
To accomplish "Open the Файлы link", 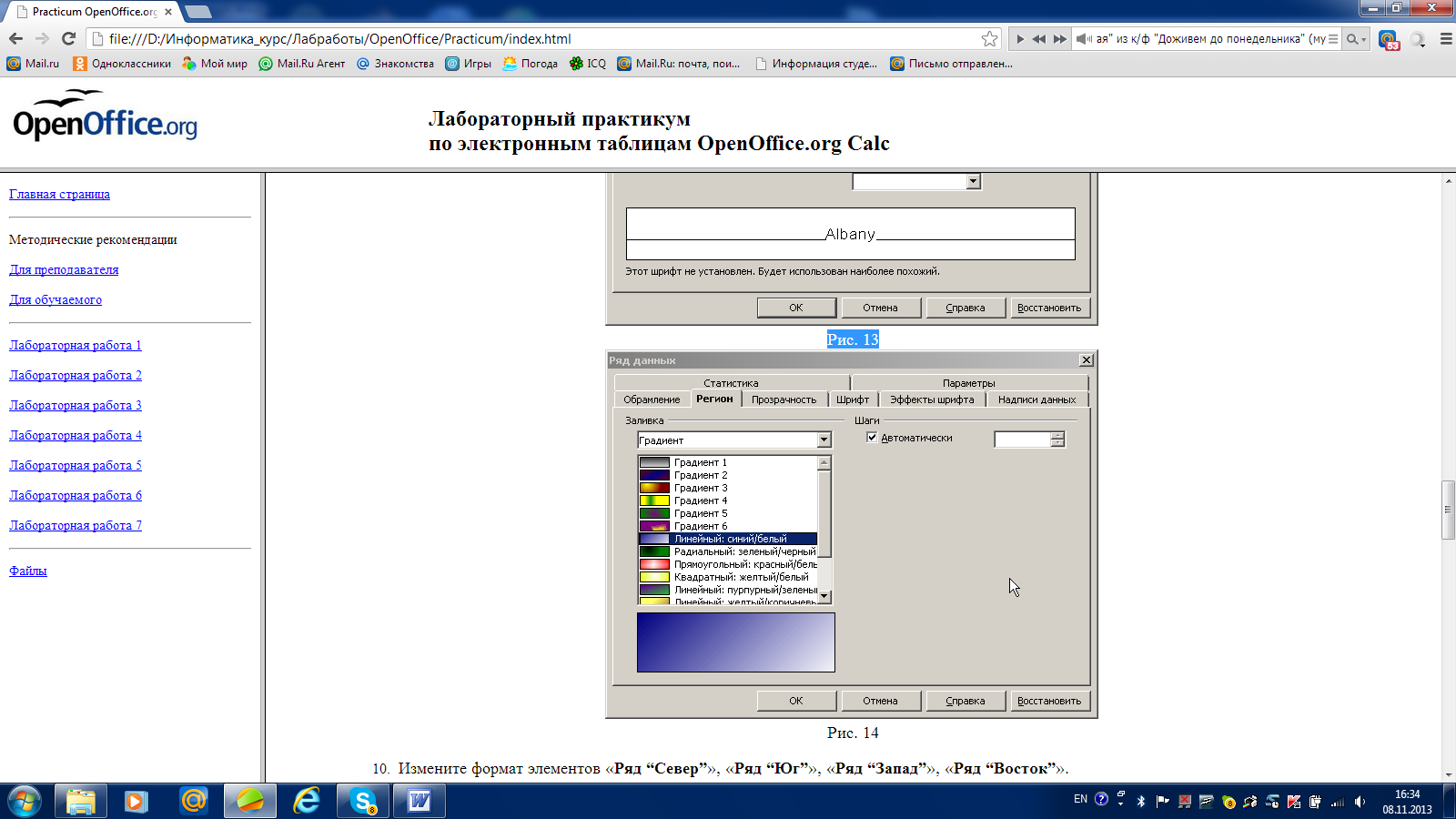I will (28, 571).
